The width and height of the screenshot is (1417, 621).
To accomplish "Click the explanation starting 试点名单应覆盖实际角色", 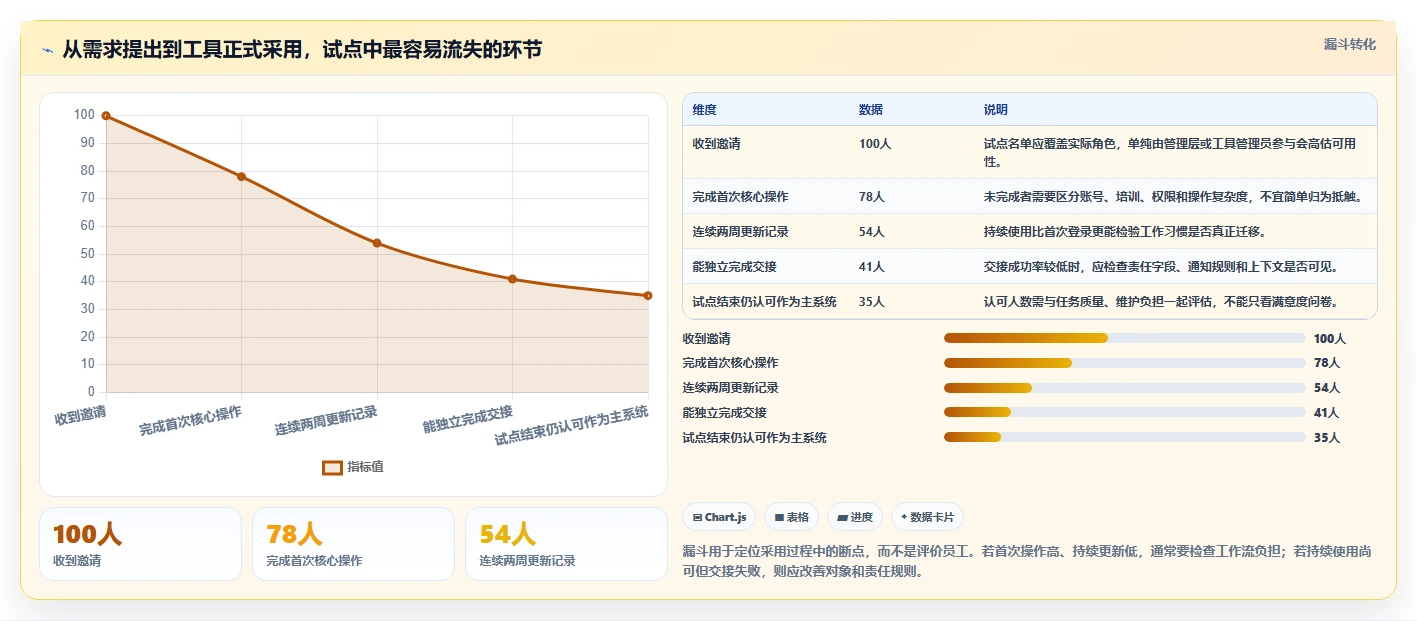I will [1170, 152].
